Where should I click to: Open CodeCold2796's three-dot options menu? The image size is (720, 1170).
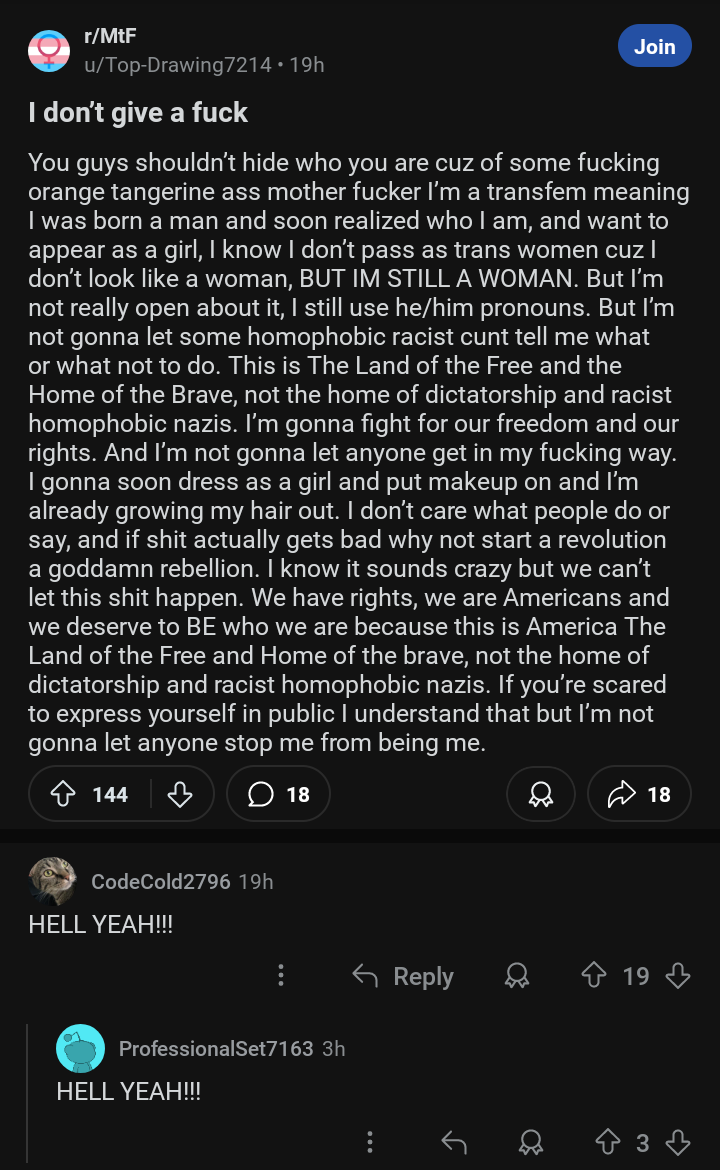tap(281, 976)
